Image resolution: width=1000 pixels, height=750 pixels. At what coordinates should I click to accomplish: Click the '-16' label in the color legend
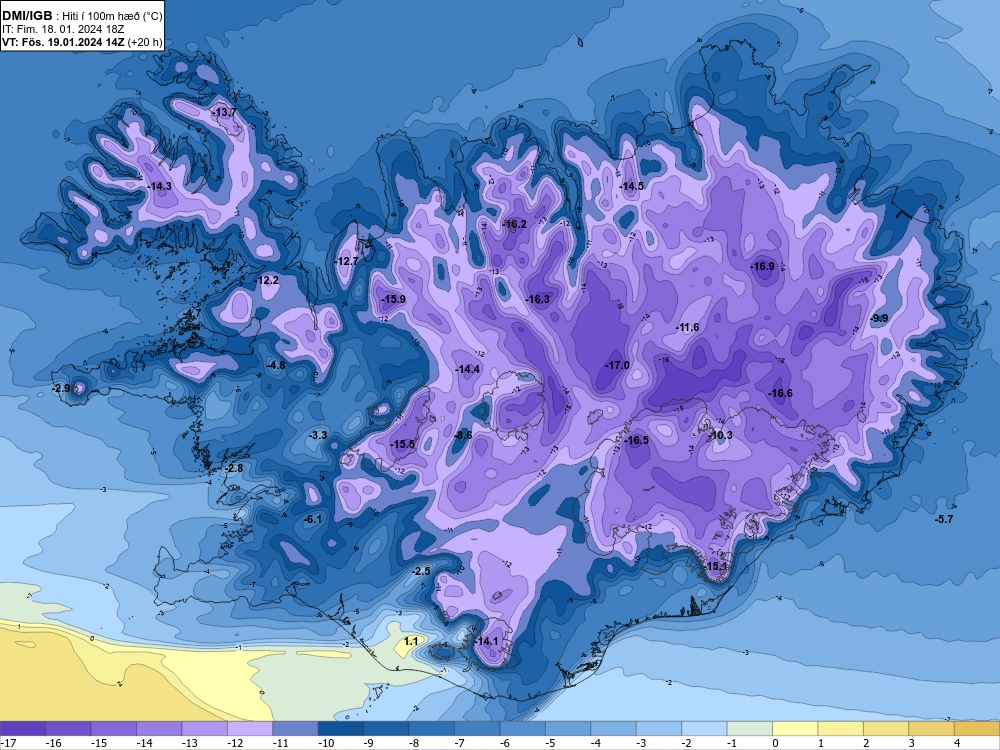coord(53,742)
